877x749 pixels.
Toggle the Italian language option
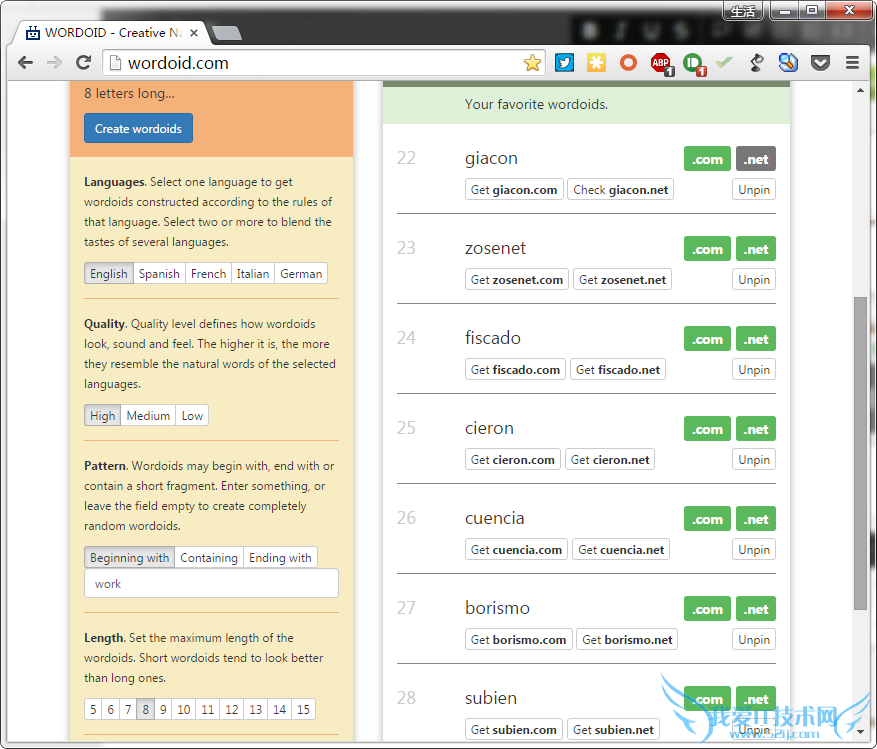pyautogui.click(x=253, y=274)
